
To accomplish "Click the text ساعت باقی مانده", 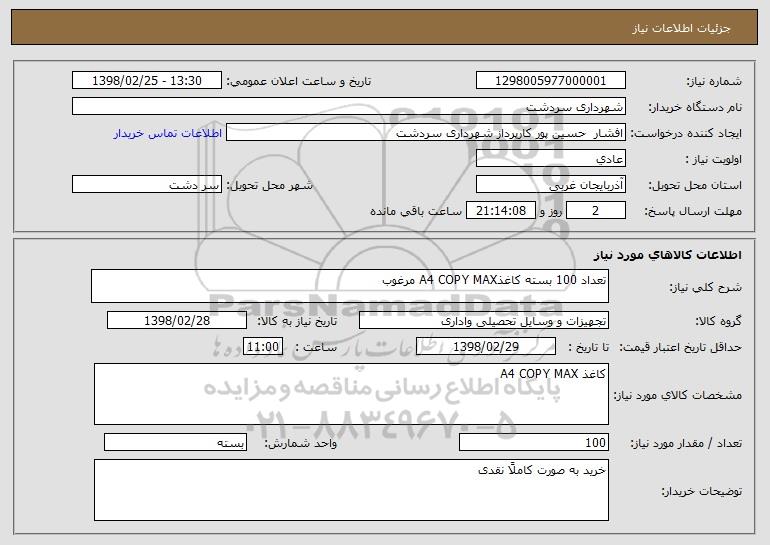I will pyautogui.click(x=416, y=211).
